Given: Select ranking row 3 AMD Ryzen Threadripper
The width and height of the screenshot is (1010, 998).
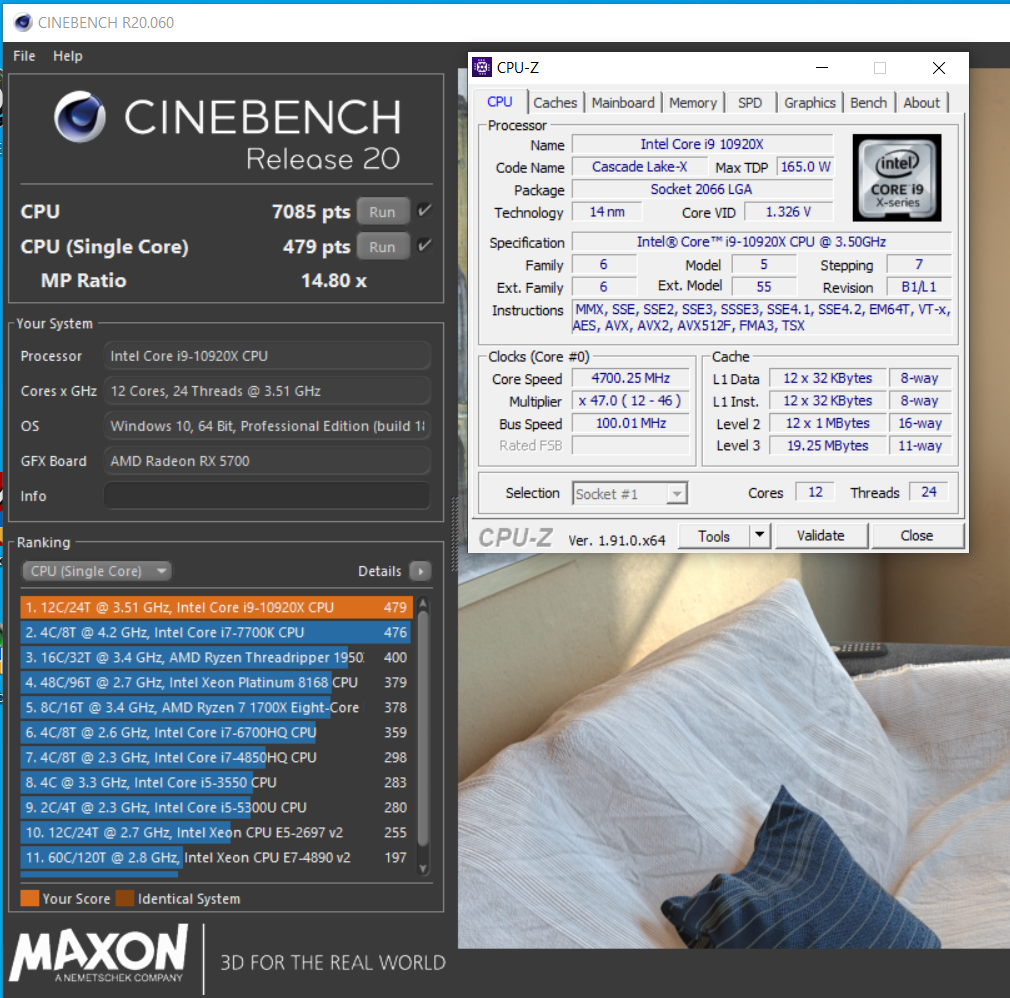Looking at the screenshot, I should (x=216, y=657).
